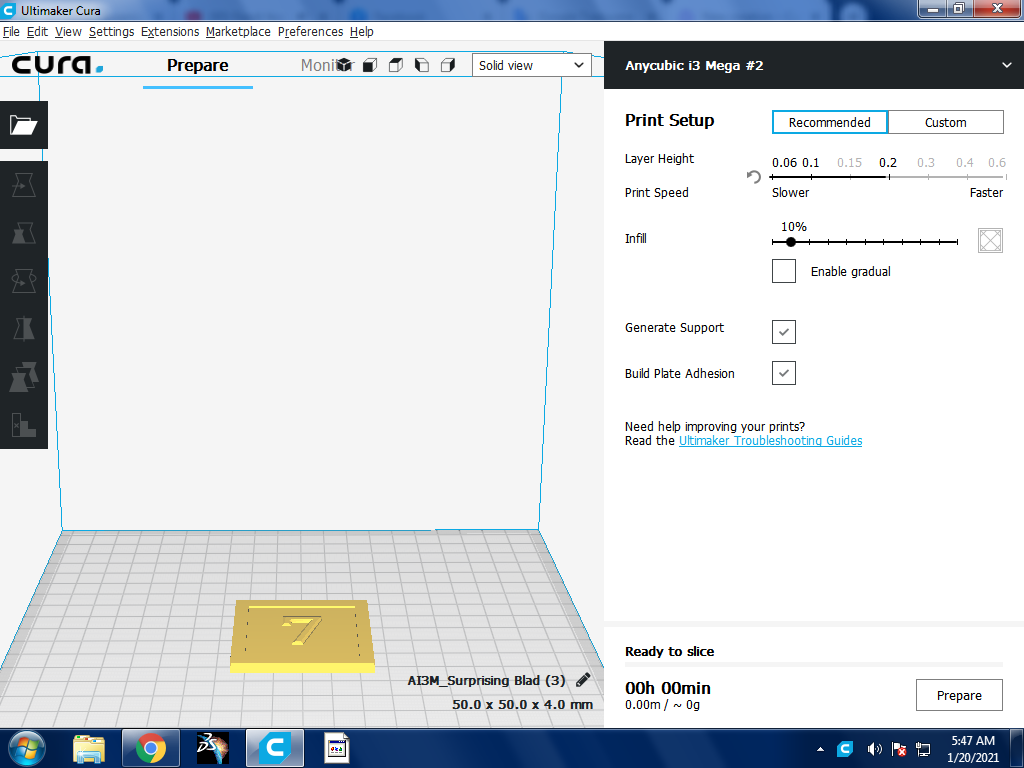Click the volume speaker tray icon
Image resolution: width=1024 pixels, height=768 pixels.
click(x=874, y=749)
